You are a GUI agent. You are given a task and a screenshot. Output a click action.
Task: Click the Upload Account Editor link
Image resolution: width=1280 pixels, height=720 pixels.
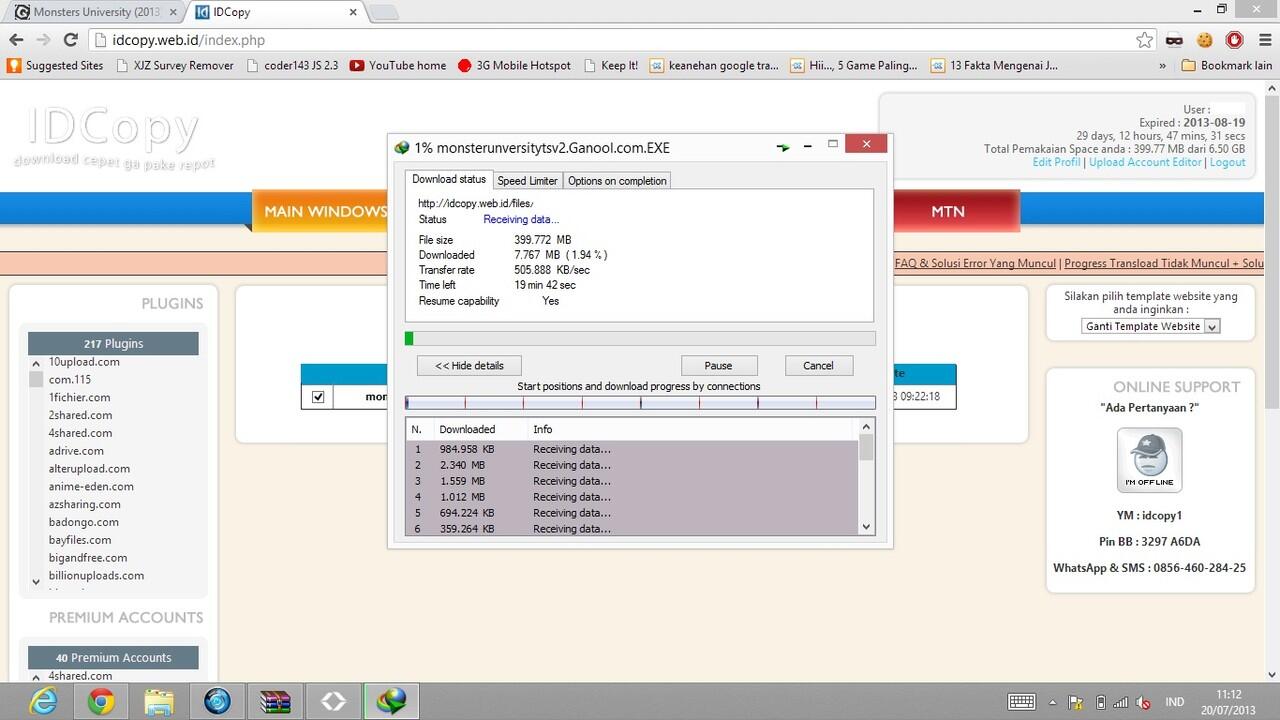tap(1145, 162)
